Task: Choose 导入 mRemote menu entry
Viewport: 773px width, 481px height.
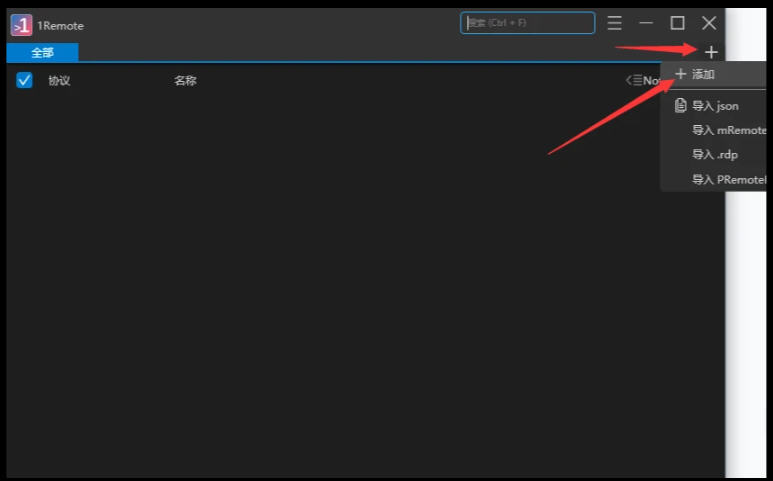Action: pos(713,131)
